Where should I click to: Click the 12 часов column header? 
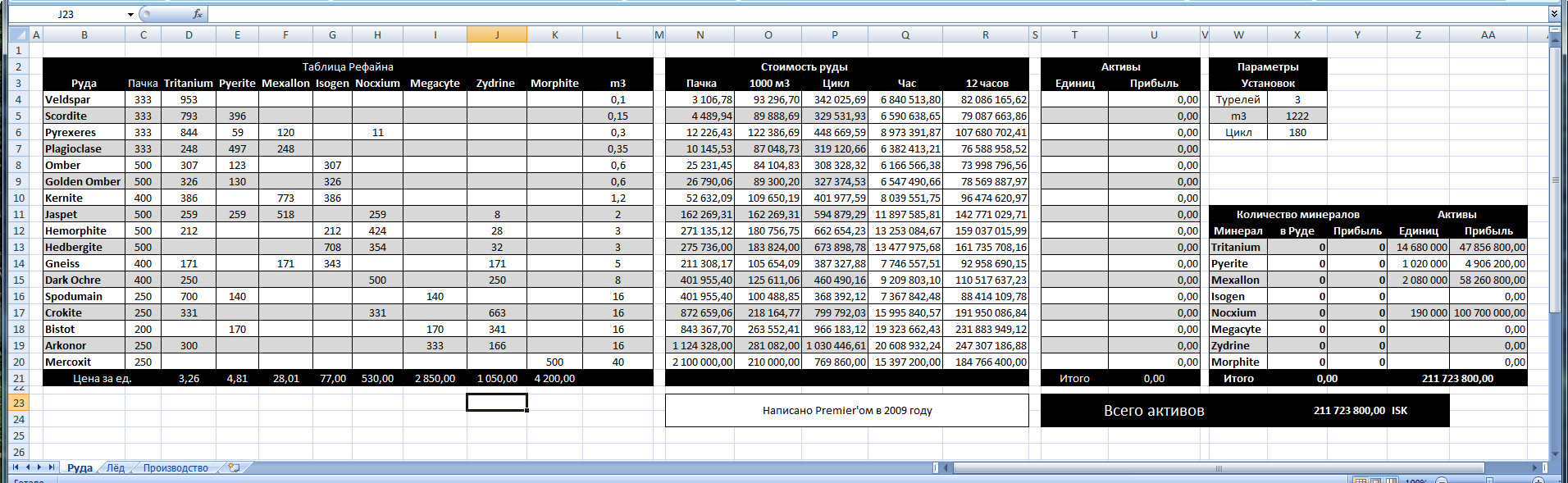point(987,83)
